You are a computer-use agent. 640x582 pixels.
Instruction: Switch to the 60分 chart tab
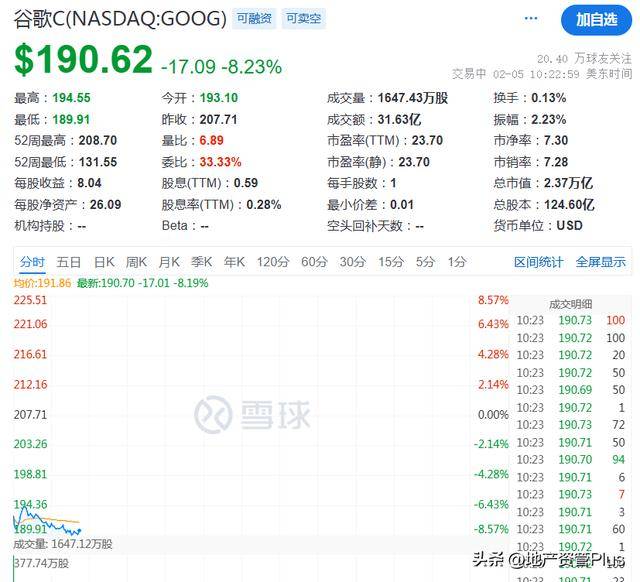tap(314, 262)
